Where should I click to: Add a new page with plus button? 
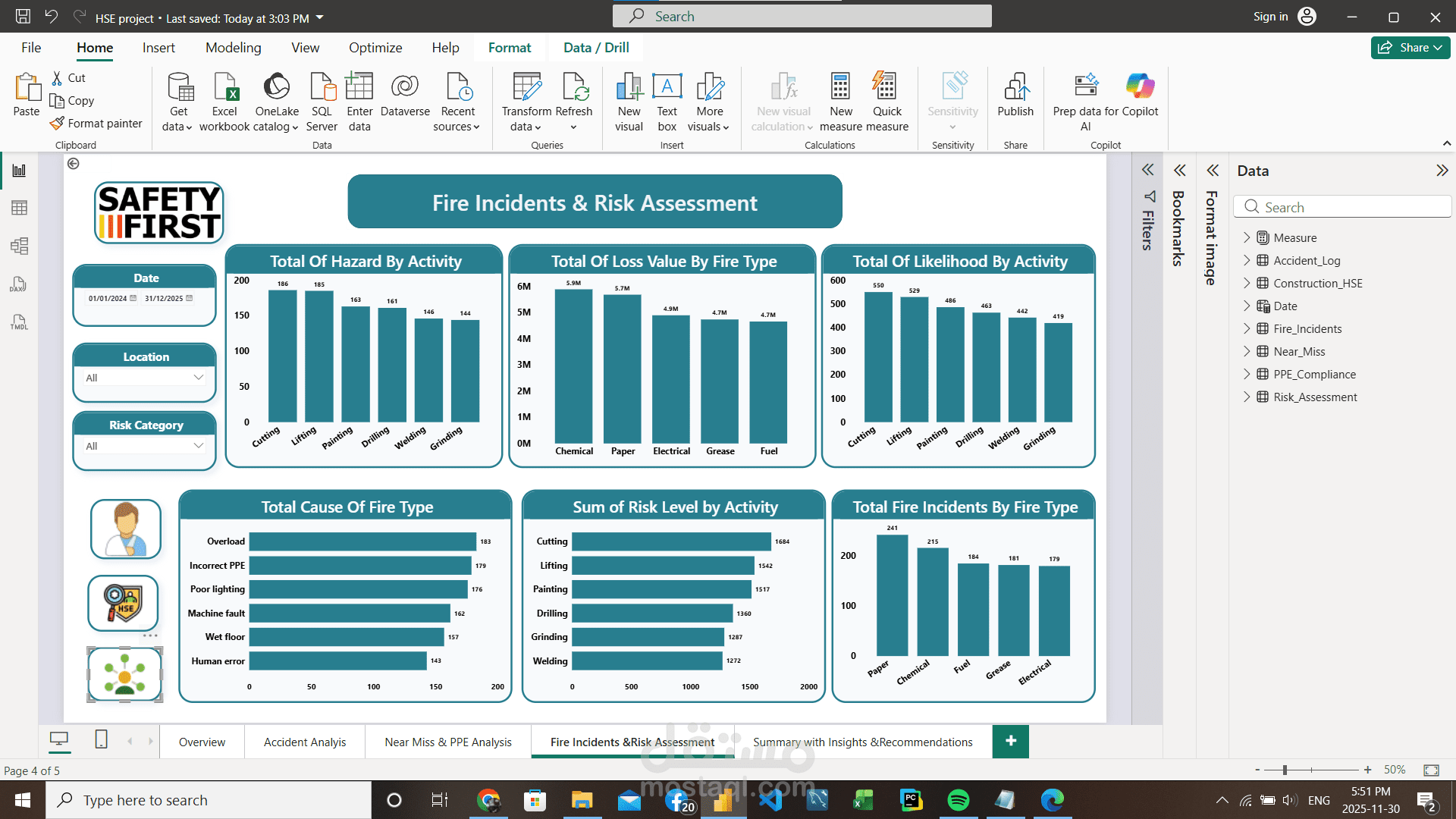pyautogui.click(x=1011, y=741)
